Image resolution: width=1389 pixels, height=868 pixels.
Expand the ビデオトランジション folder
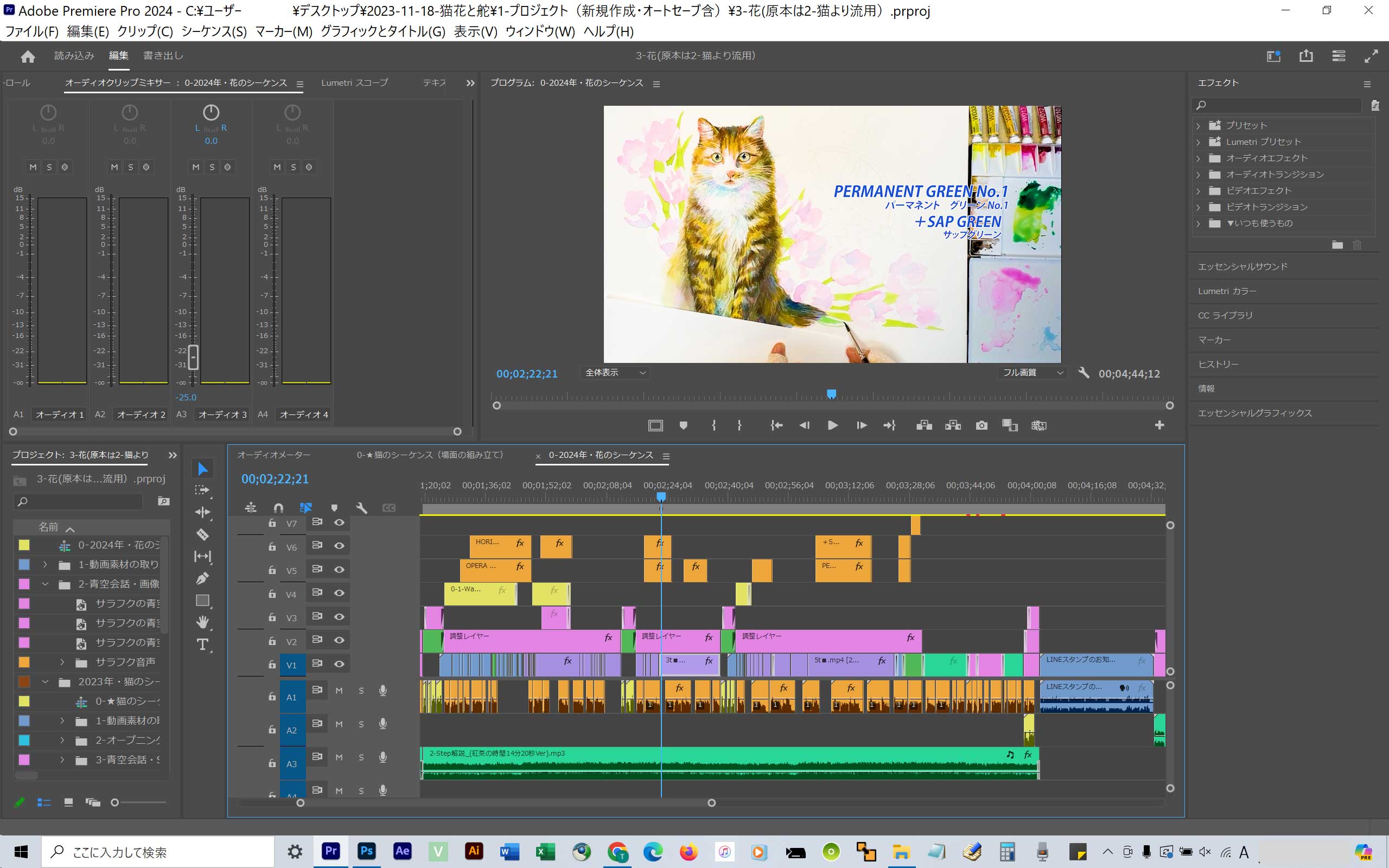pyautogui.click(x=1198, y=207)
